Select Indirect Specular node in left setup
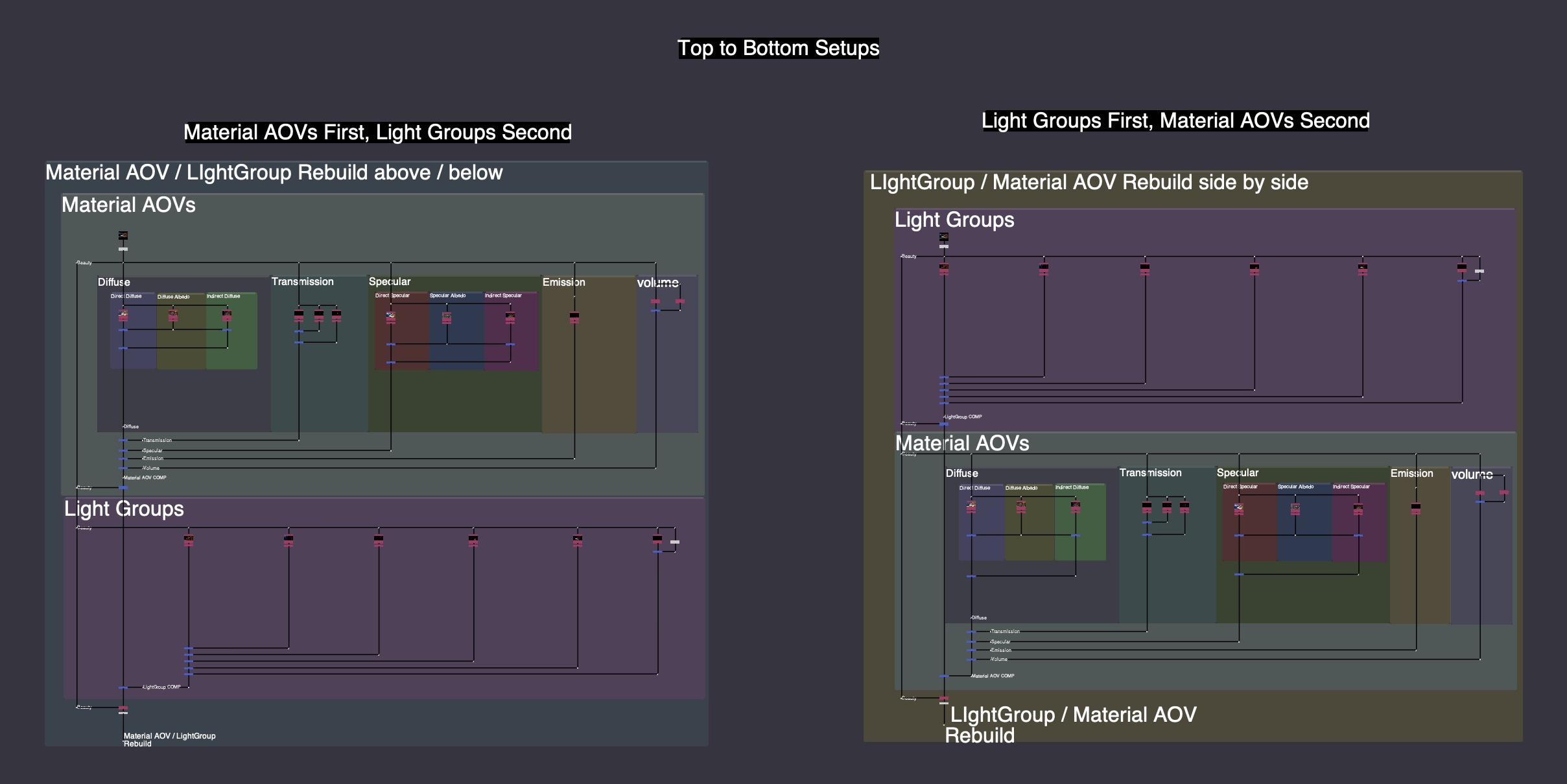Viewport: 1567px width, 784px height. click(x=510, y=317)
